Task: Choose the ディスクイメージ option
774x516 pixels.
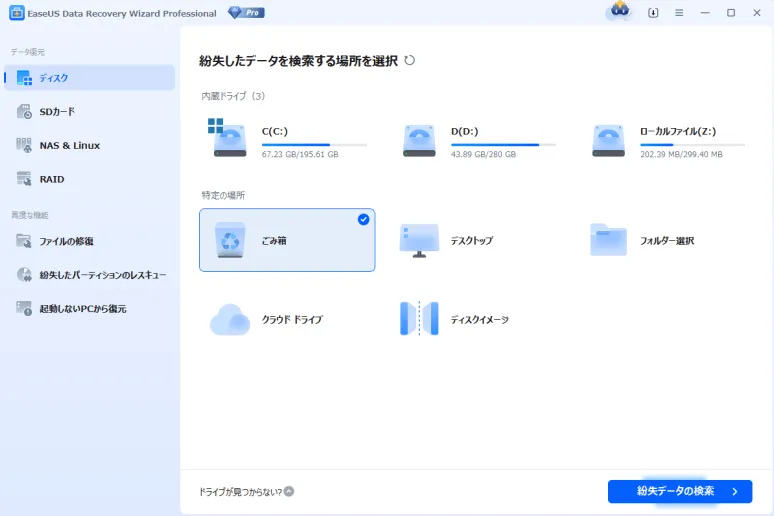Action: pyautogui.click(x=419, y=319)
